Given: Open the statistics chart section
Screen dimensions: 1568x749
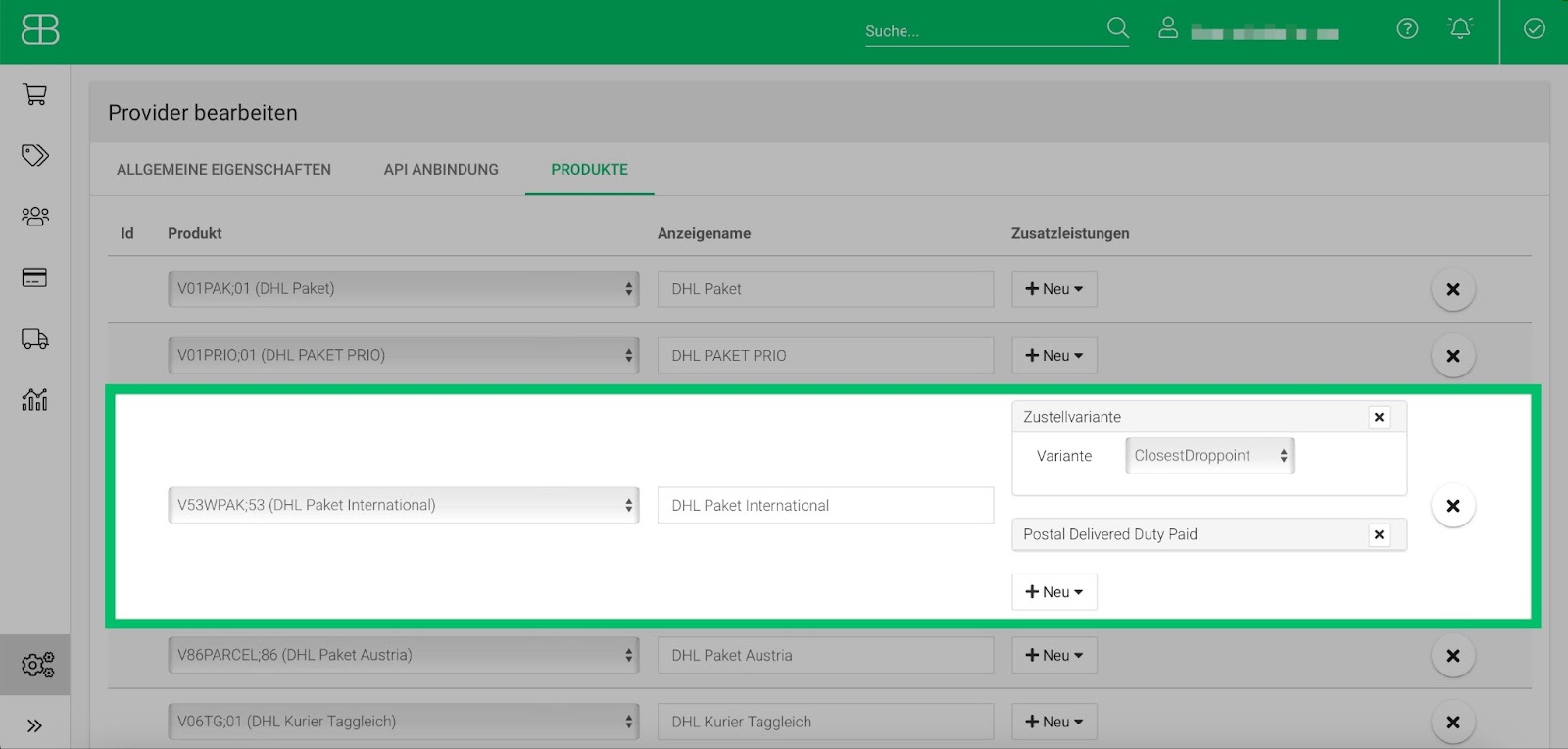Looking at the screenshot, I should point(35,400).
